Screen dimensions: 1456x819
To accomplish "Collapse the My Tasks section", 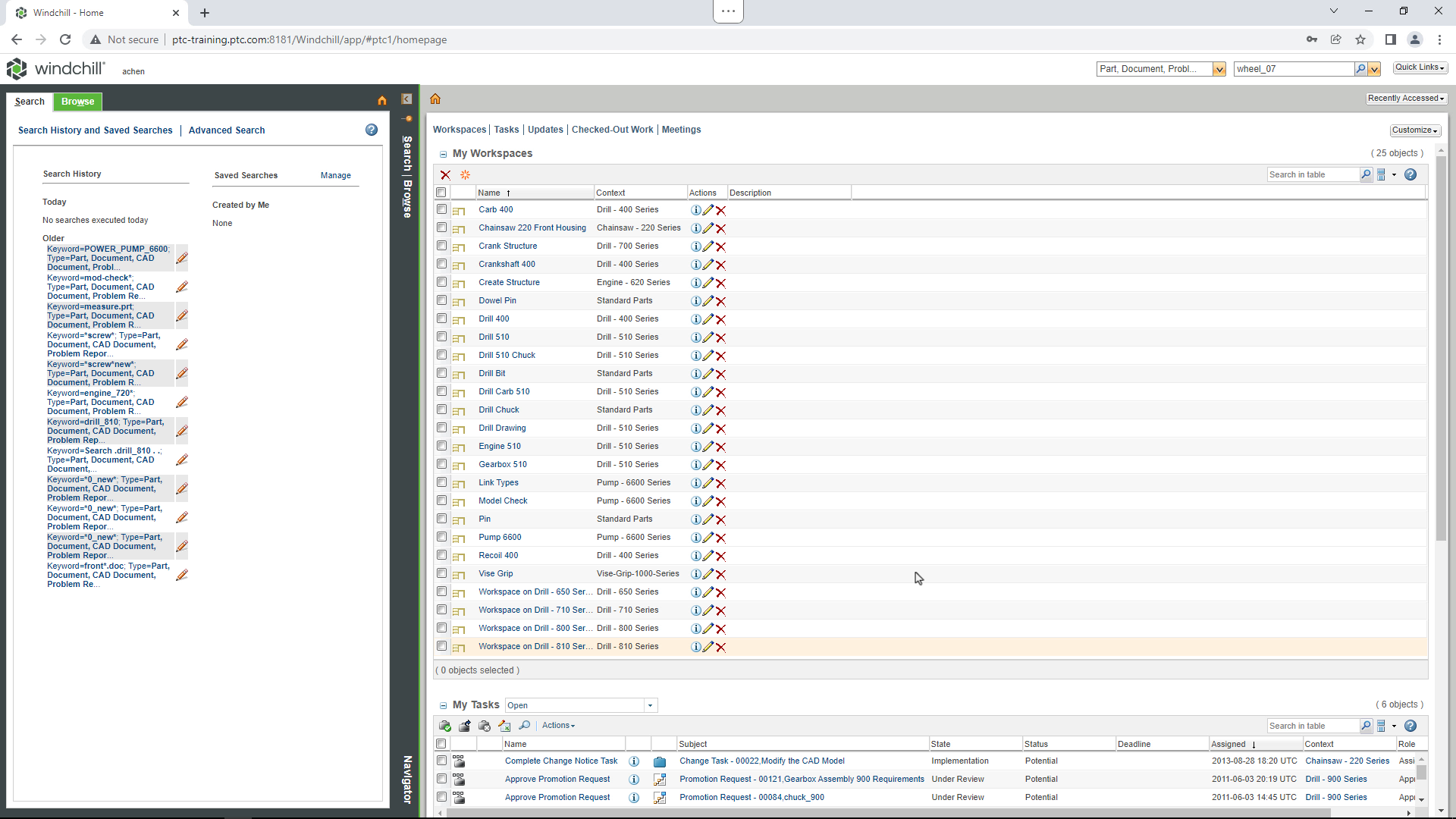I will pos(444,705).
